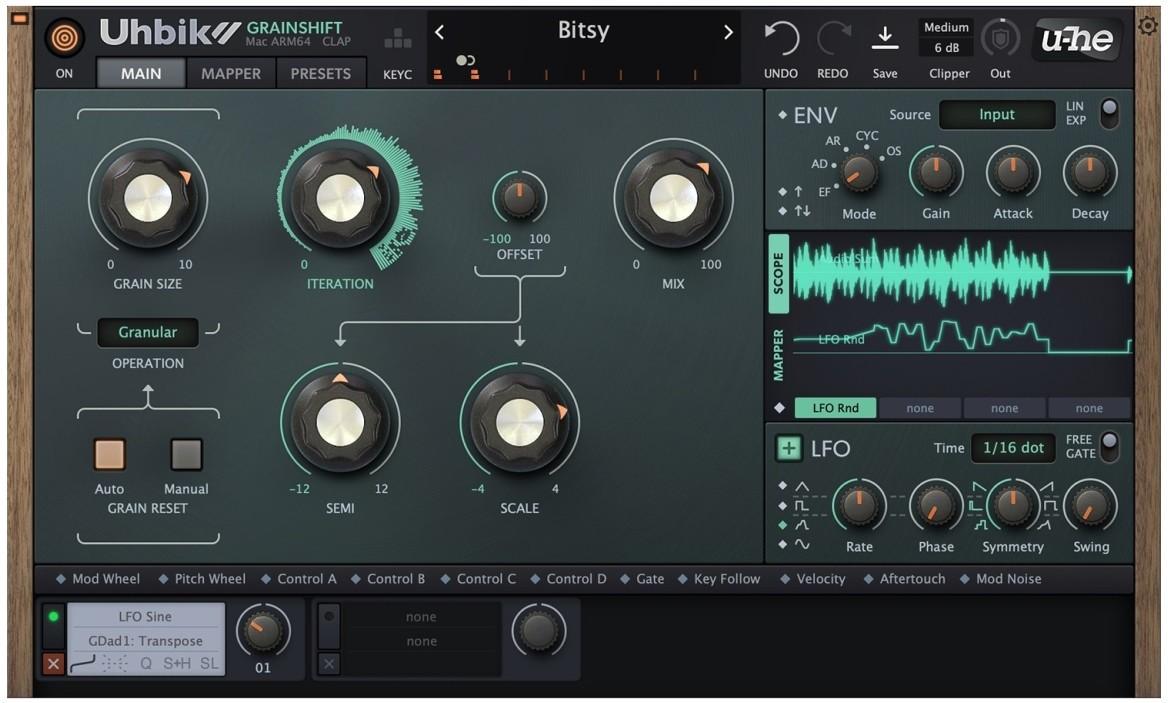The height and width of the screenshot is (703, 1168).
Task: Click the LFO Symmetry knob
Action: tap(1012, 506)
